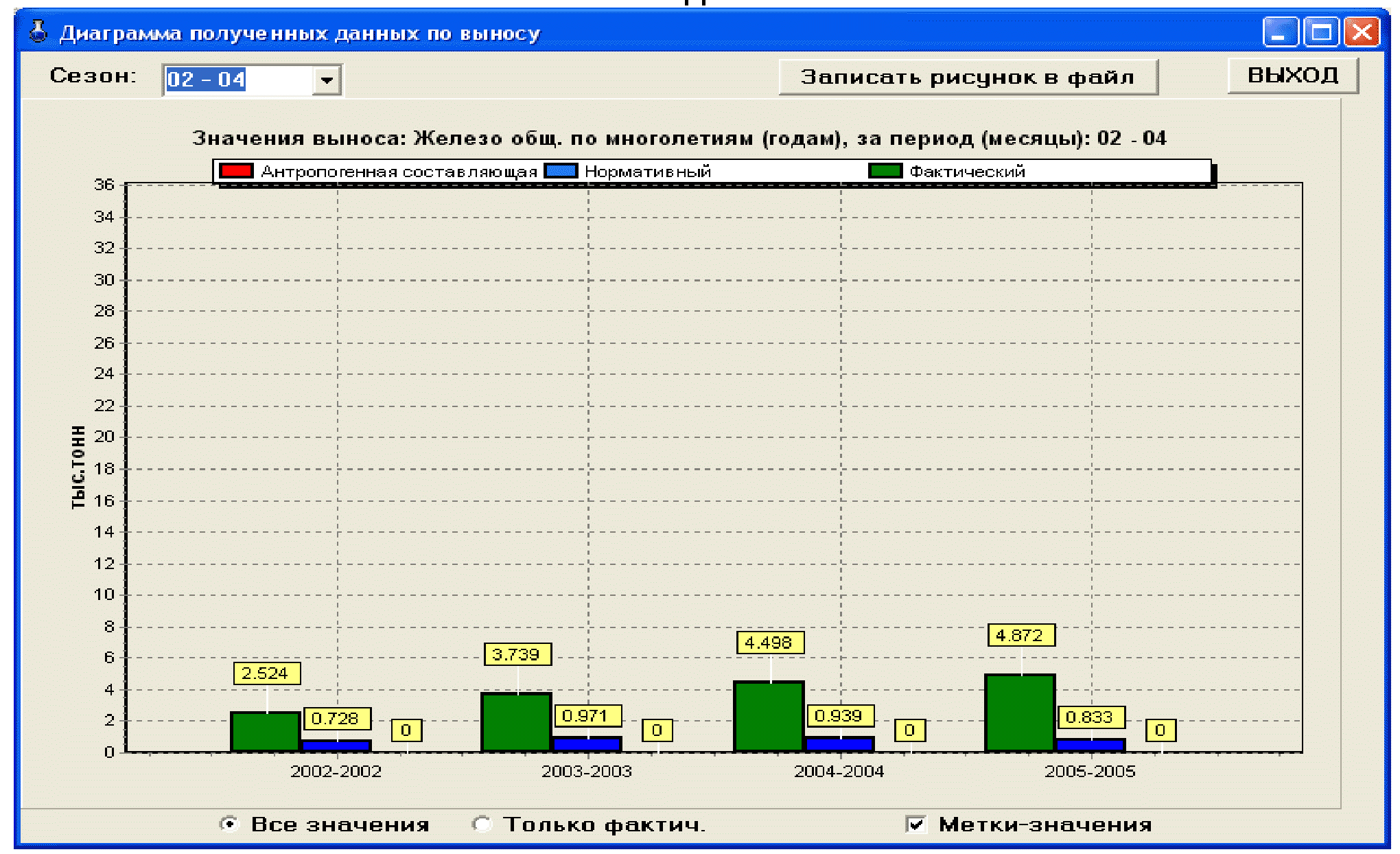The width and height of the screenshot is (1400, 854).
Task: Click the 2002-2002 axis label
Action: pos(336,772)
